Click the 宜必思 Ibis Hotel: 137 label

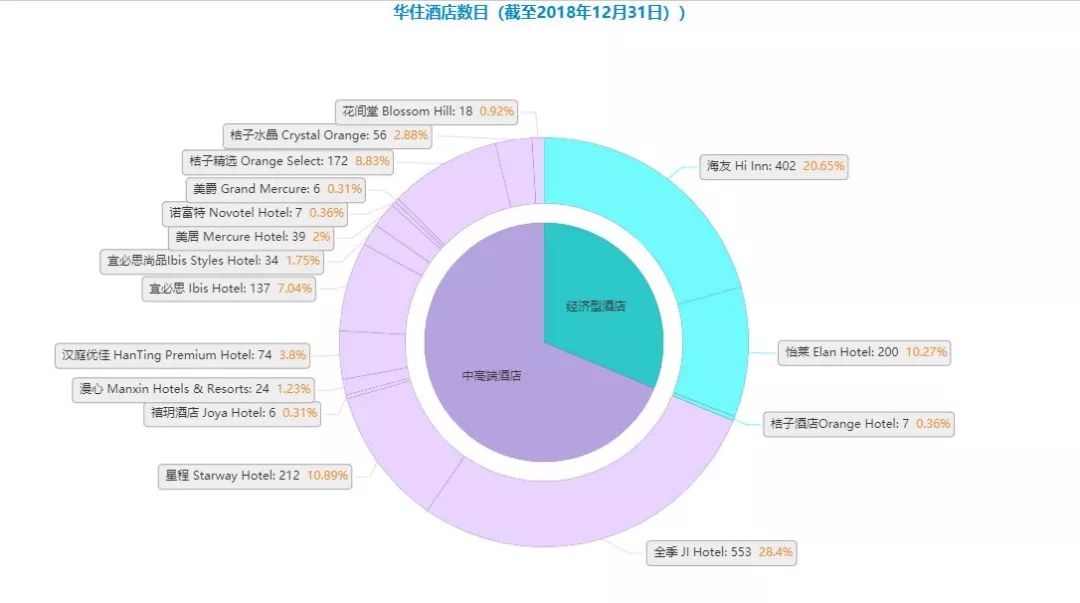click(x=229, y=288)
